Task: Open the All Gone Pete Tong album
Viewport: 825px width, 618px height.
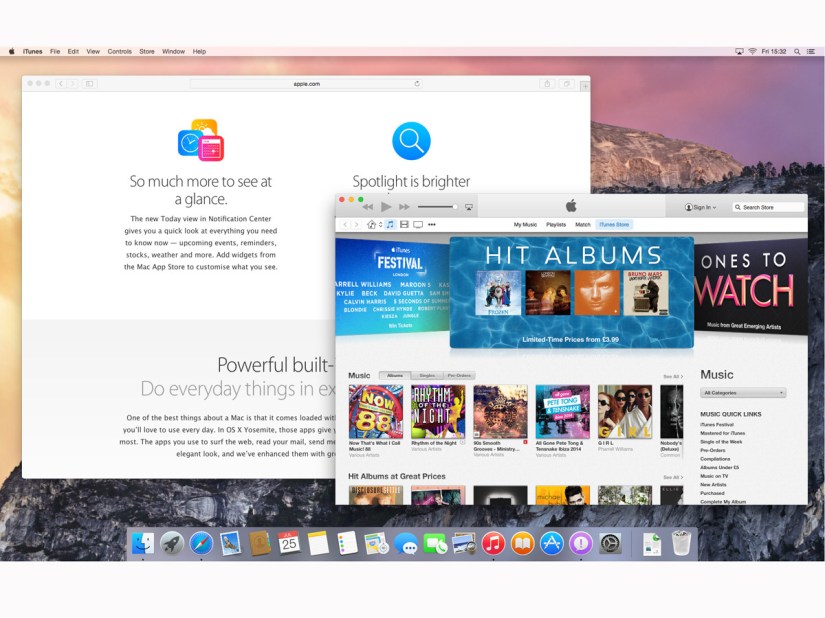Action: pos(562,411)
